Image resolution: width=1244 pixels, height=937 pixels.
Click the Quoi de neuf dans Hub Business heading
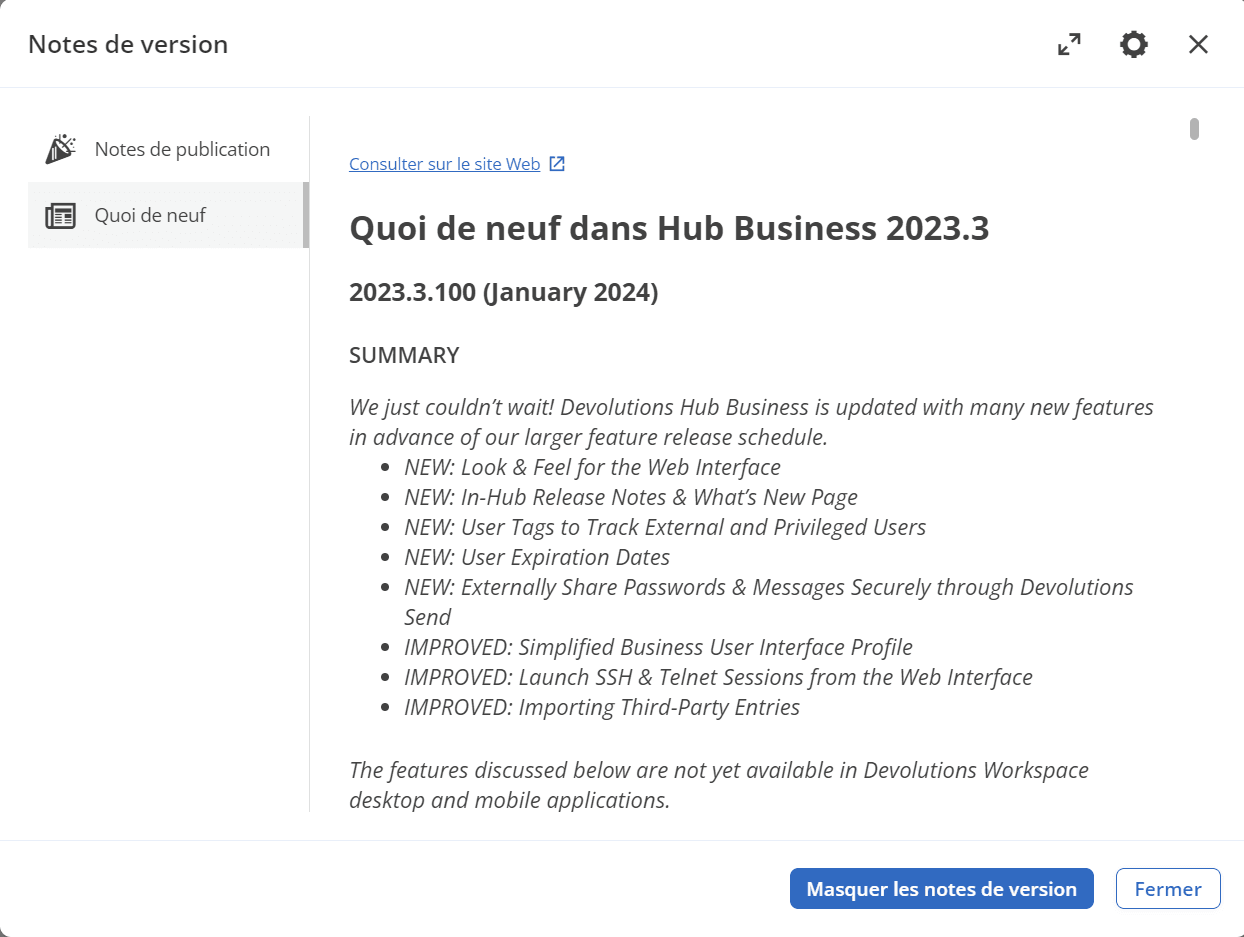669,229
